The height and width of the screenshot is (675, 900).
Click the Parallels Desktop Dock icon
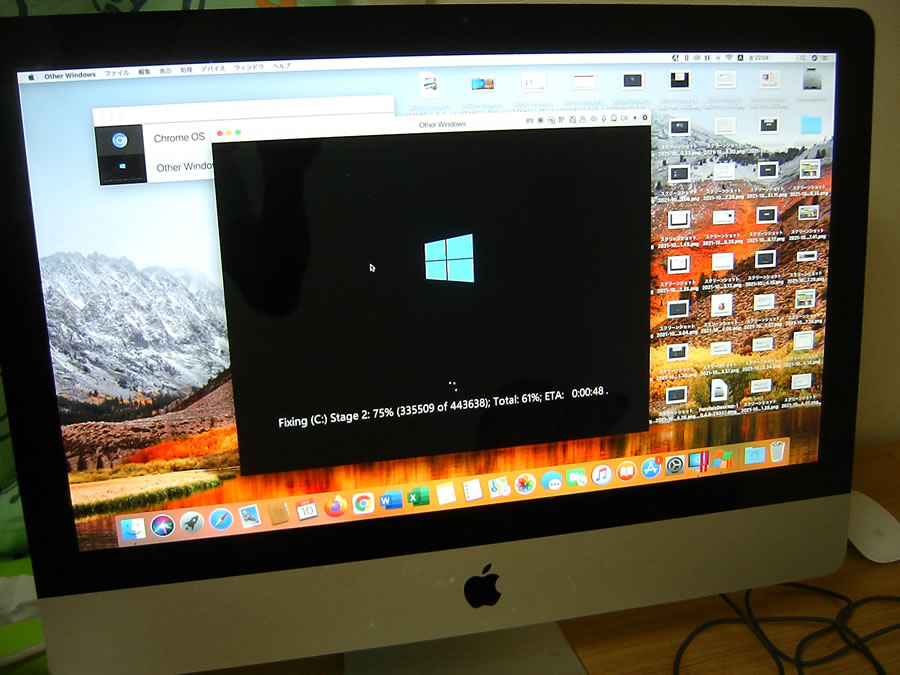pyautogui.click(x=699, y=462)
